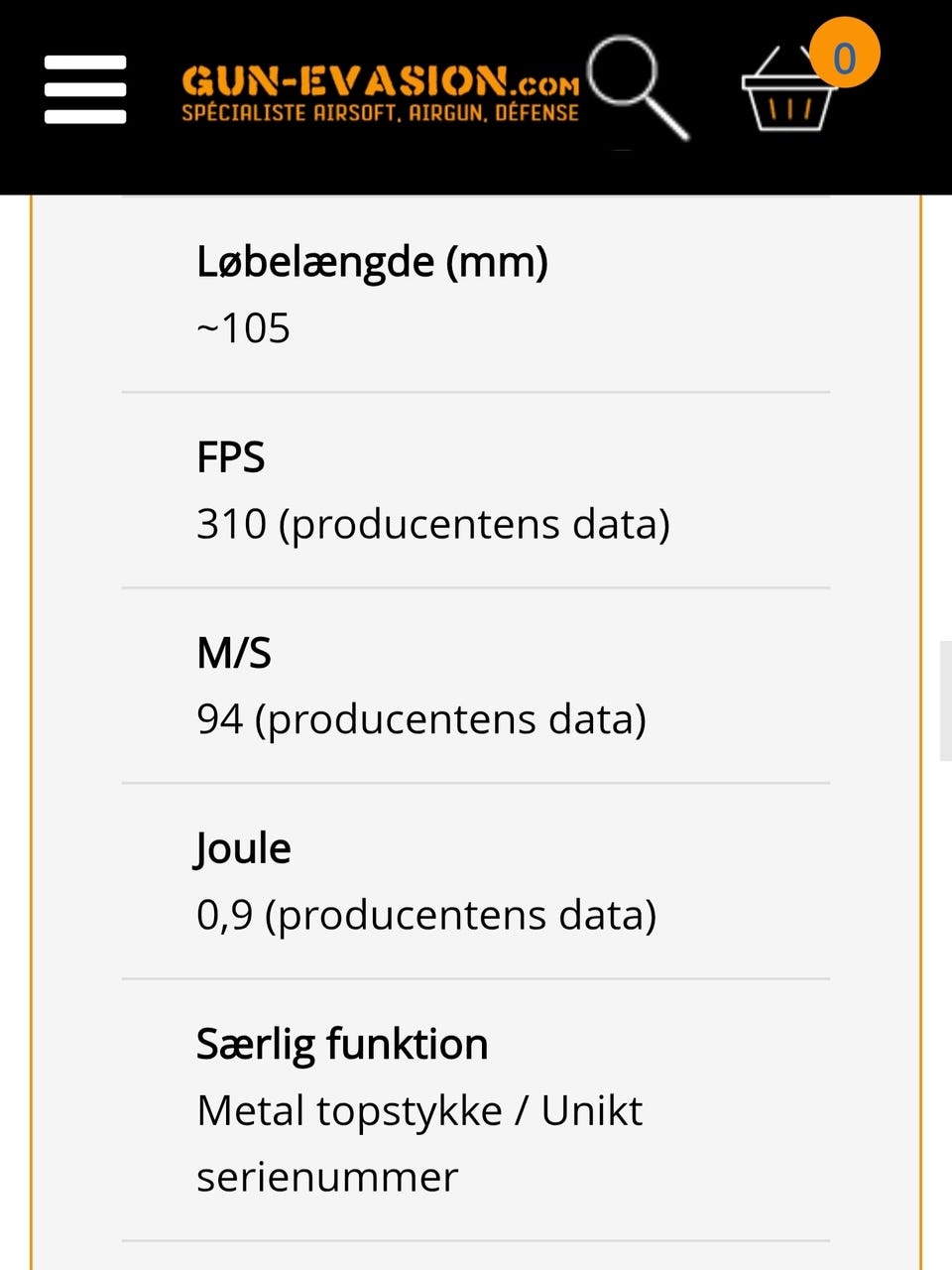952x1270 pixels.
Task: Open the hamburger navigation menu
Action: [85, 89]
